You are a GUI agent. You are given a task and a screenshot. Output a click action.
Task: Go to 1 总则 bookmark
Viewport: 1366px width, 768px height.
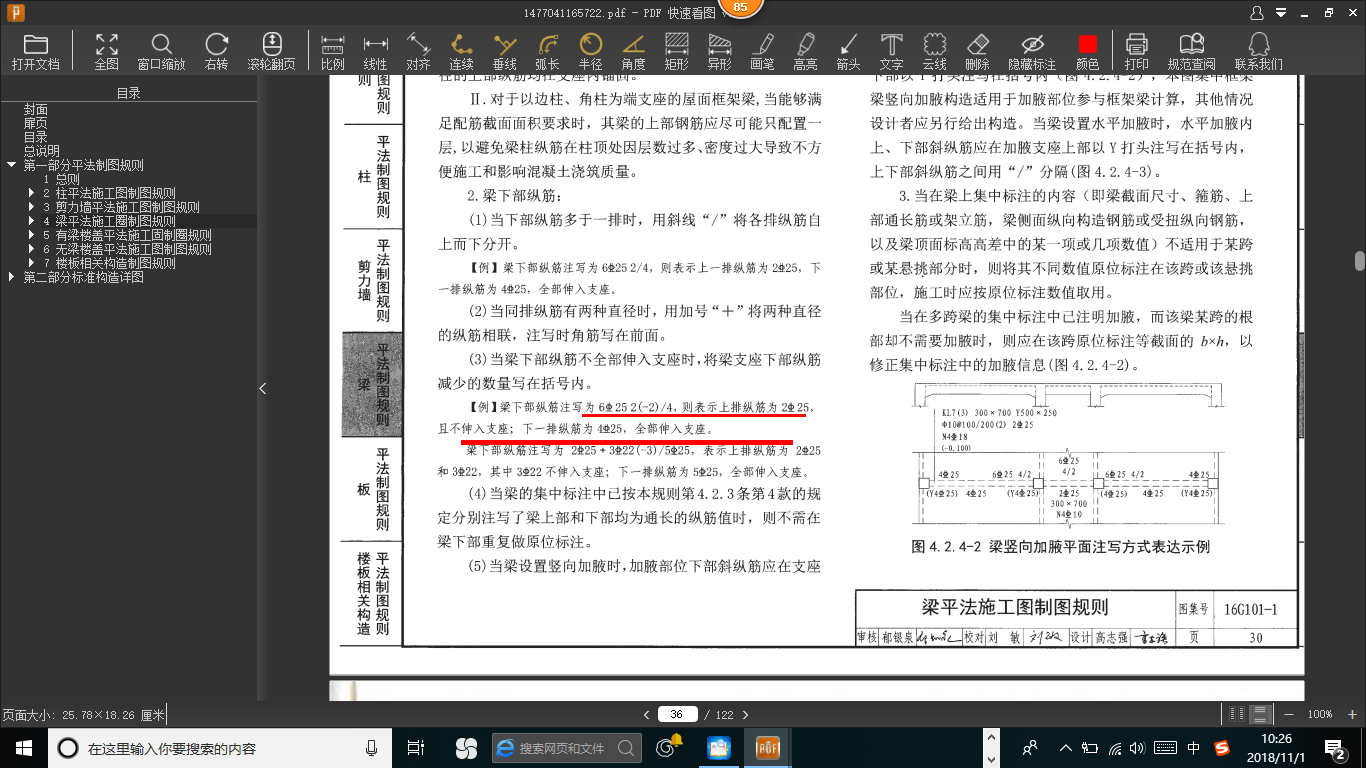pyautogui.click(x=61, y=179)
